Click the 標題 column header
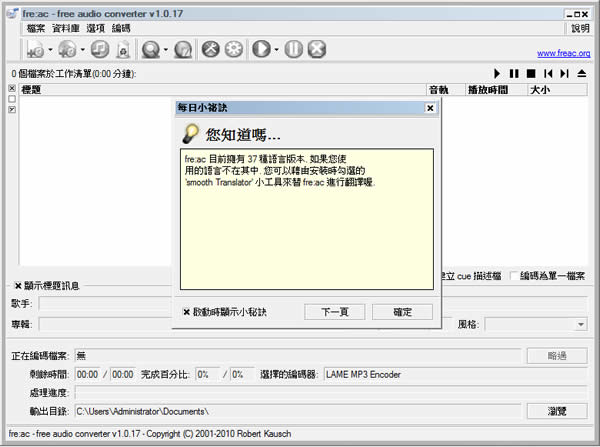This screenshot has width=600, height=447. click(x=223, y=90)
